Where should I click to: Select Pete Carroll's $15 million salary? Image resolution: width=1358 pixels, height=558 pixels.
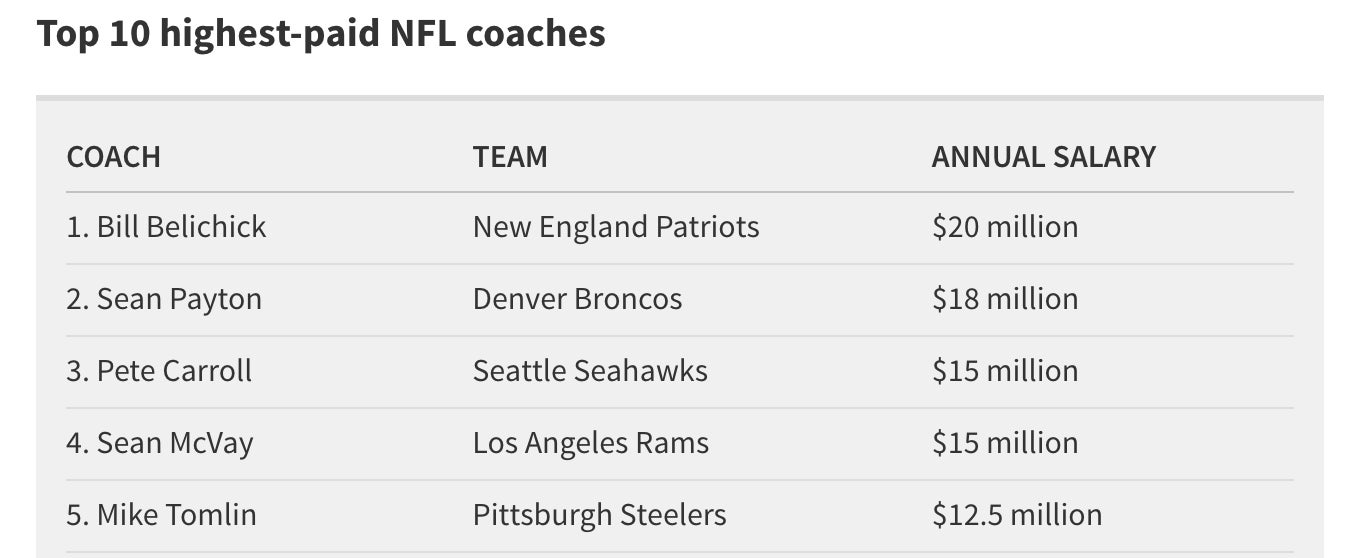[1005, 371]
